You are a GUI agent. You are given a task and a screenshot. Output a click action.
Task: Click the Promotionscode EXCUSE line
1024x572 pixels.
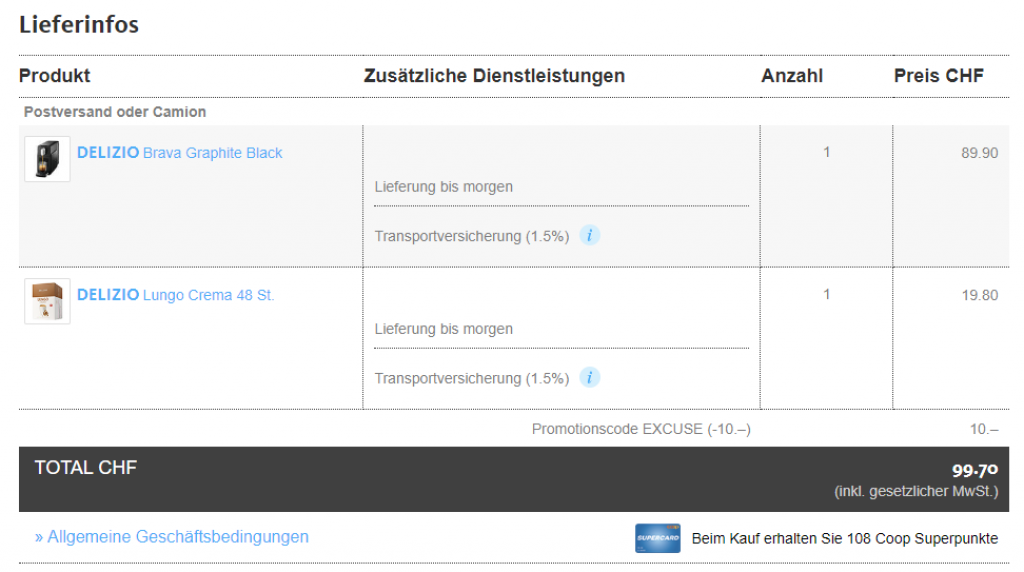coord(641,429)
